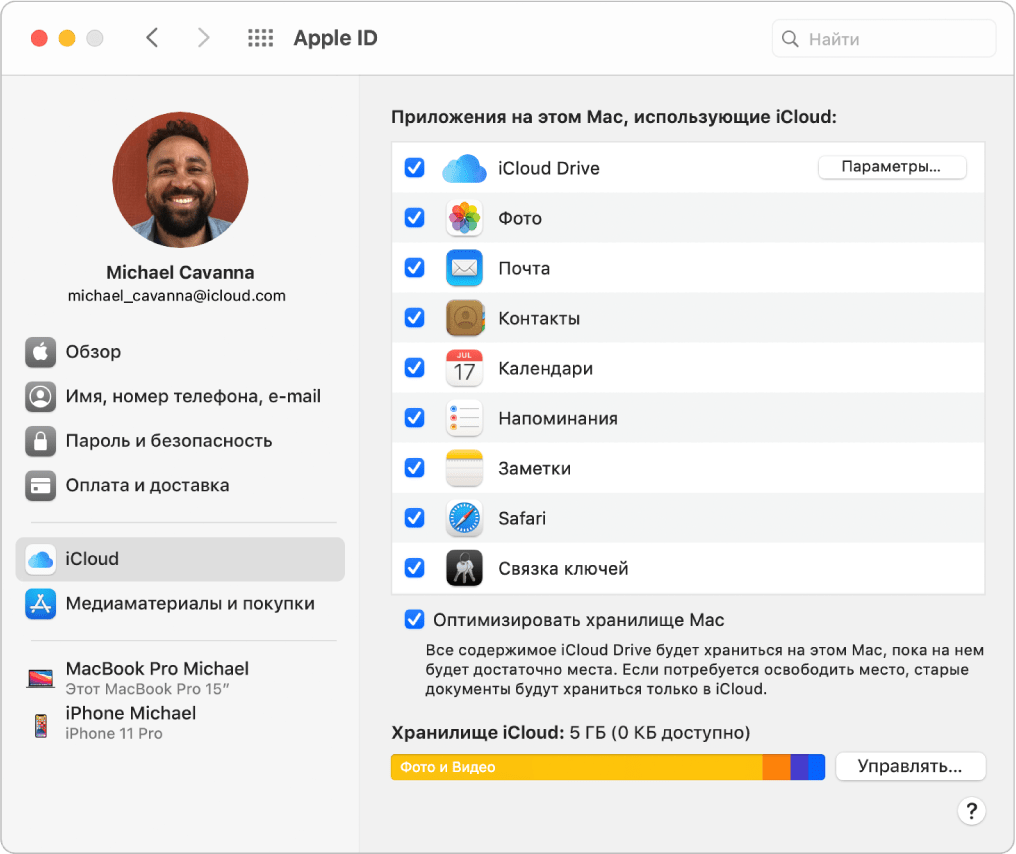
Task: Click the Связка ключей keychain icon
Action: (464, 568)
